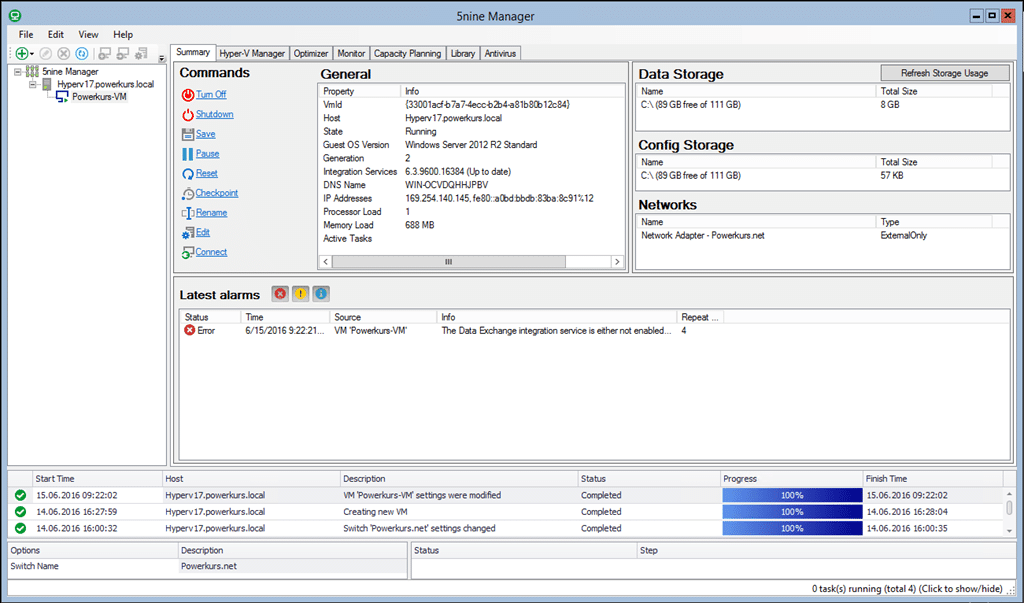1024x603 pixels.
Task: Click General table scroll-left arrow
Action: 326,262
